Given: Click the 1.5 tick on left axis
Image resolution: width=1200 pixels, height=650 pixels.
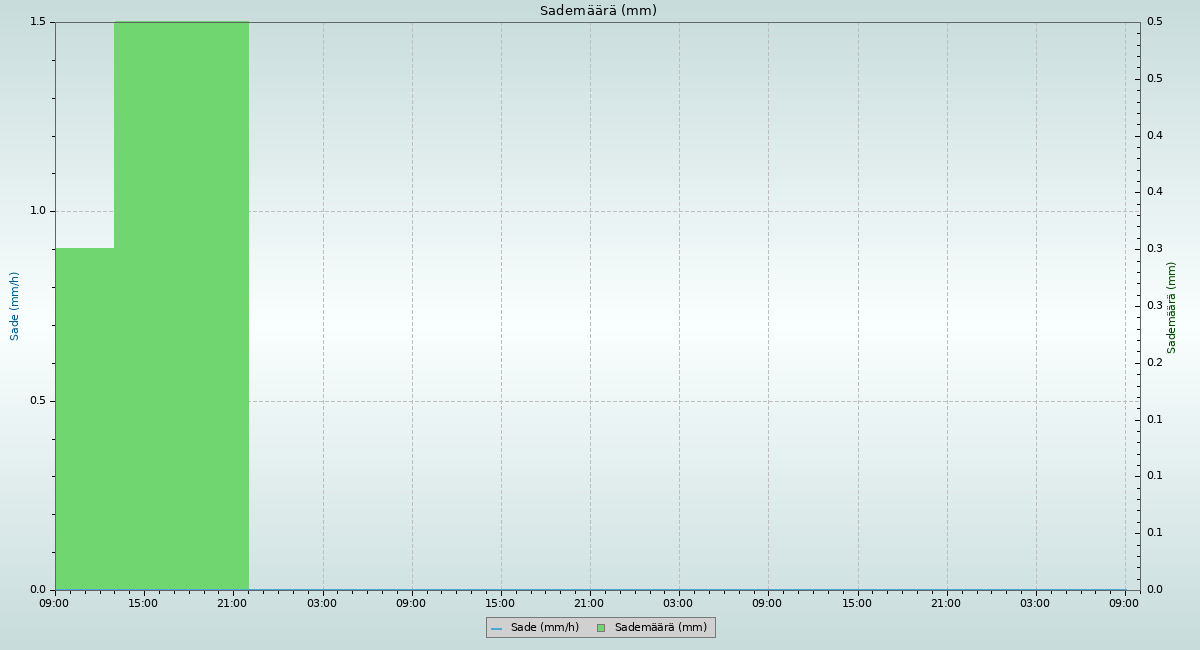Looking at the screenshot, I should coord(38,22).
